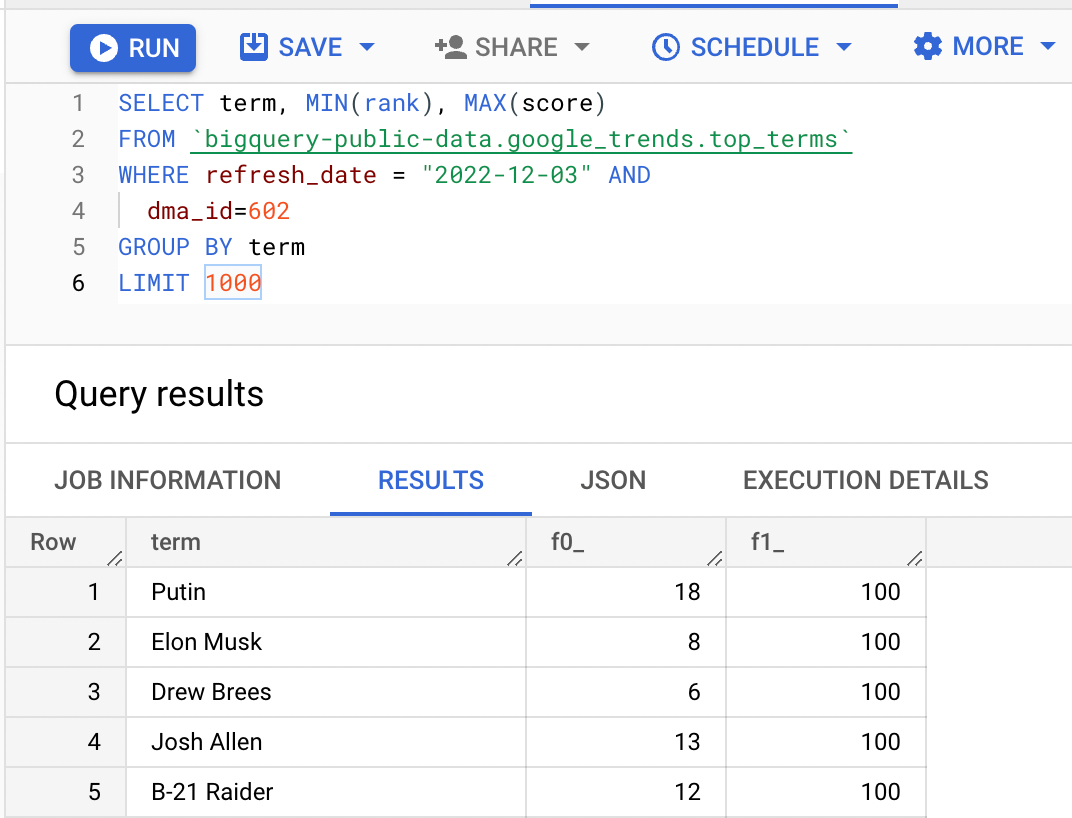Click the Row column resize handle
This screenshot has height=818, width=1072.
(115, 559)
